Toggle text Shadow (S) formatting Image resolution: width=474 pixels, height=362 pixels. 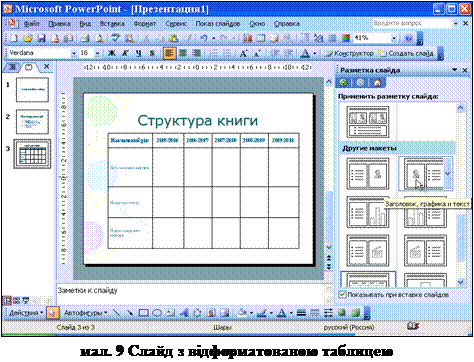point(152,53)
